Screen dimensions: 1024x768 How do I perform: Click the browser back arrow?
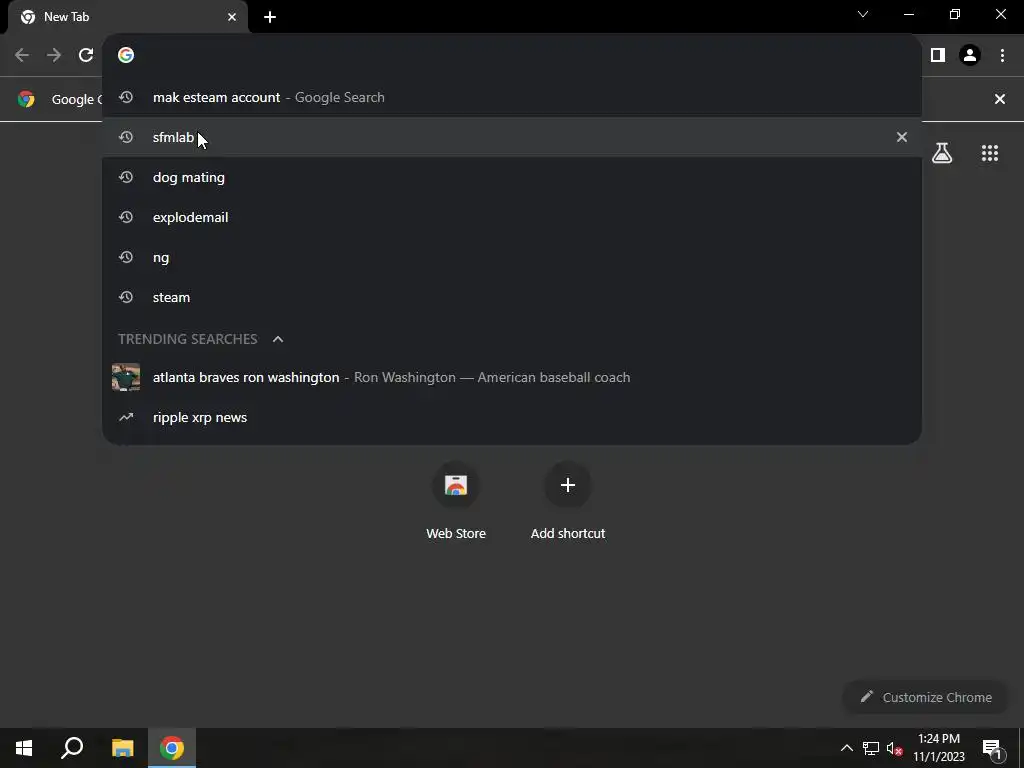click(x=22, y=56)
